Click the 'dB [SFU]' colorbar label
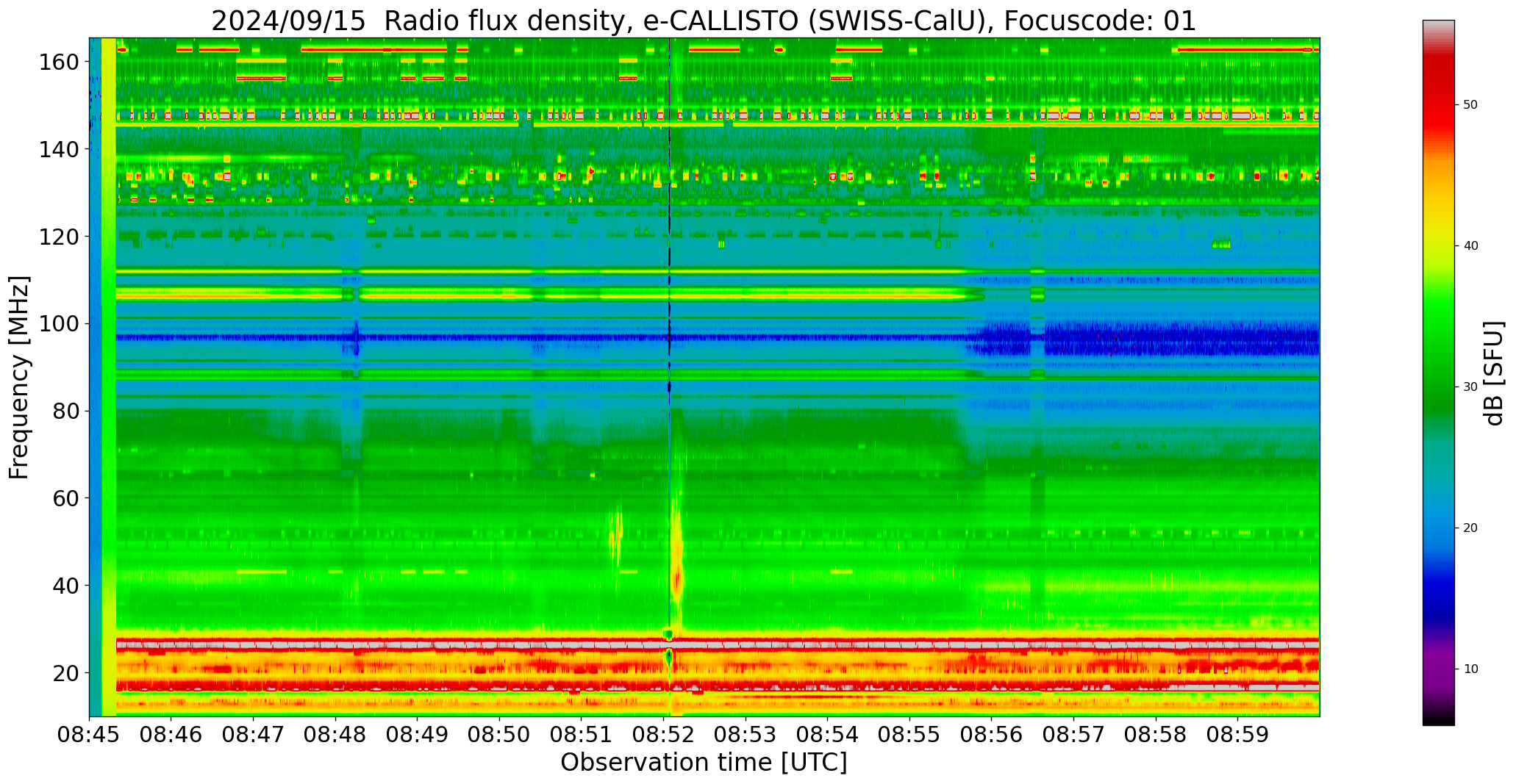Image resolution: width=1516 pixels, height=784 pixels. 1494,373
